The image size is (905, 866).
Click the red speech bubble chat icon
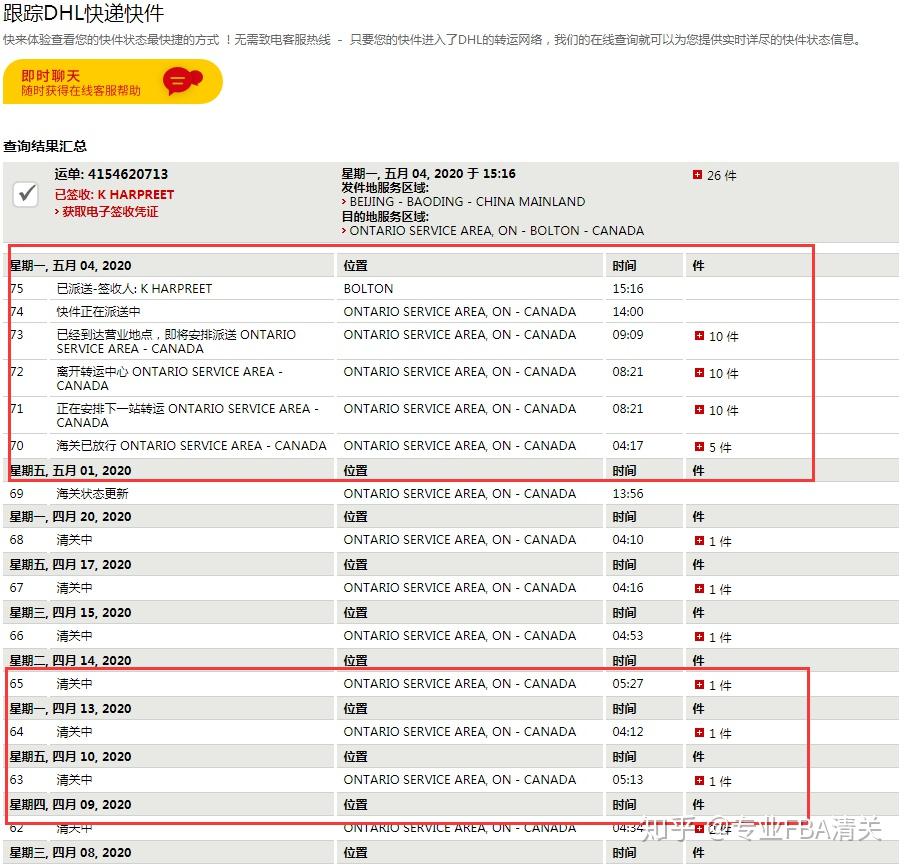pyautogui.click(x=182, y=81)
